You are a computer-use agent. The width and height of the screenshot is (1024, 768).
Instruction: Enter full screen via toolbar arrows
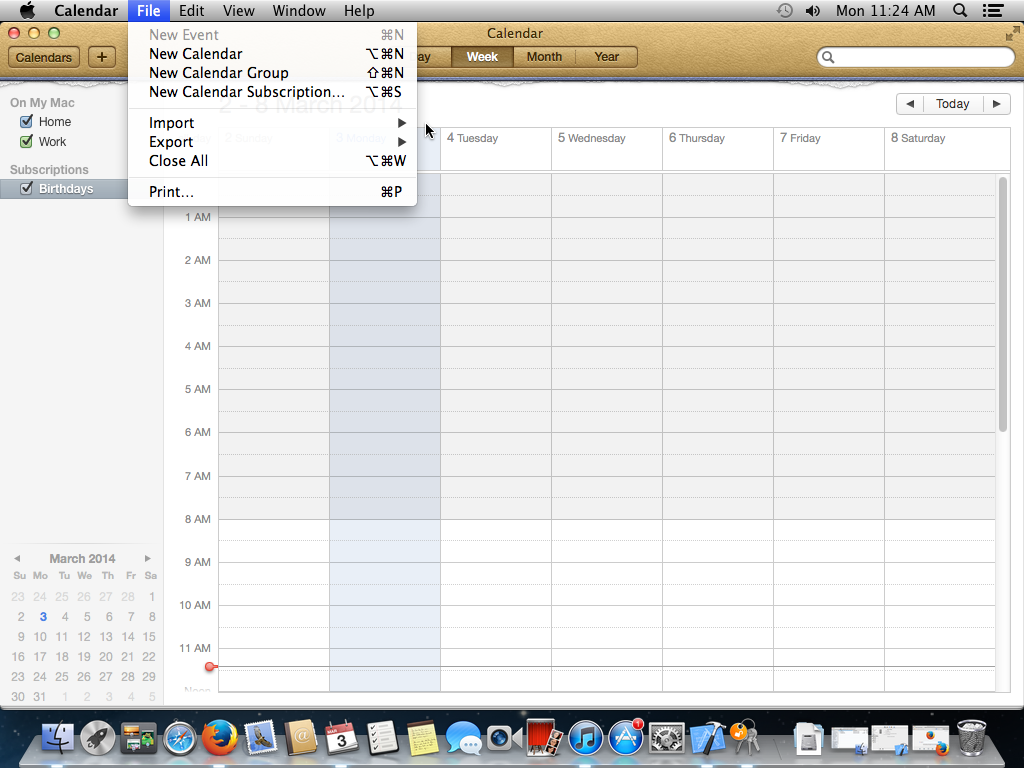pos(1012,33)
